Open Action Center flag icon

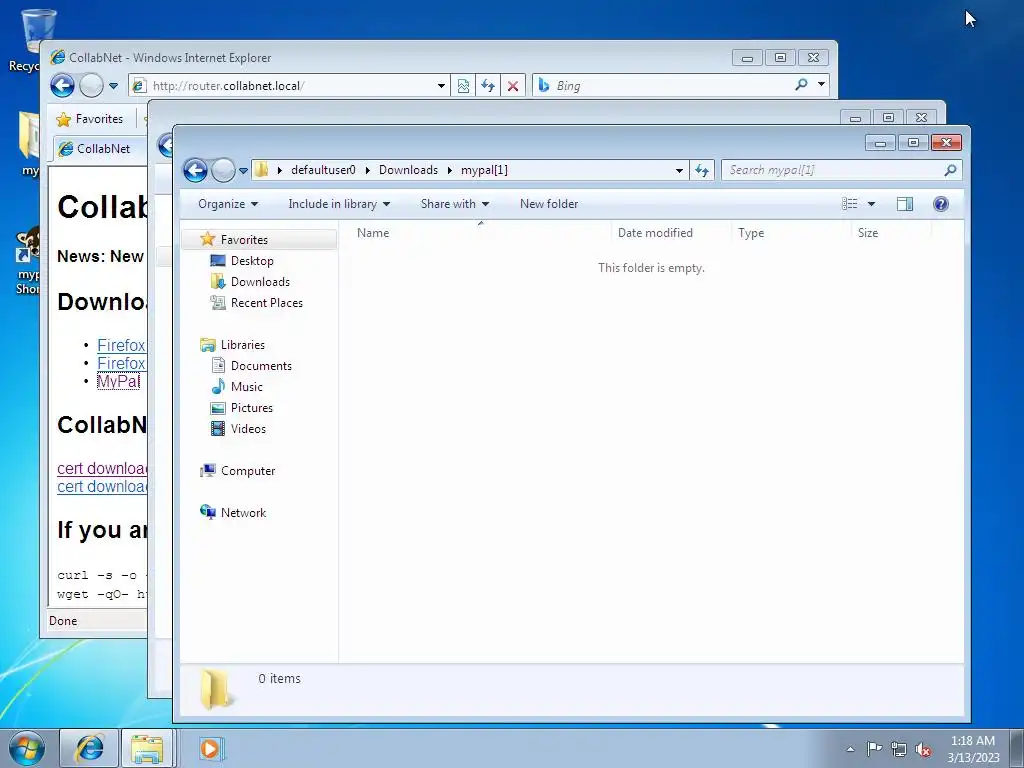[874, 749]
